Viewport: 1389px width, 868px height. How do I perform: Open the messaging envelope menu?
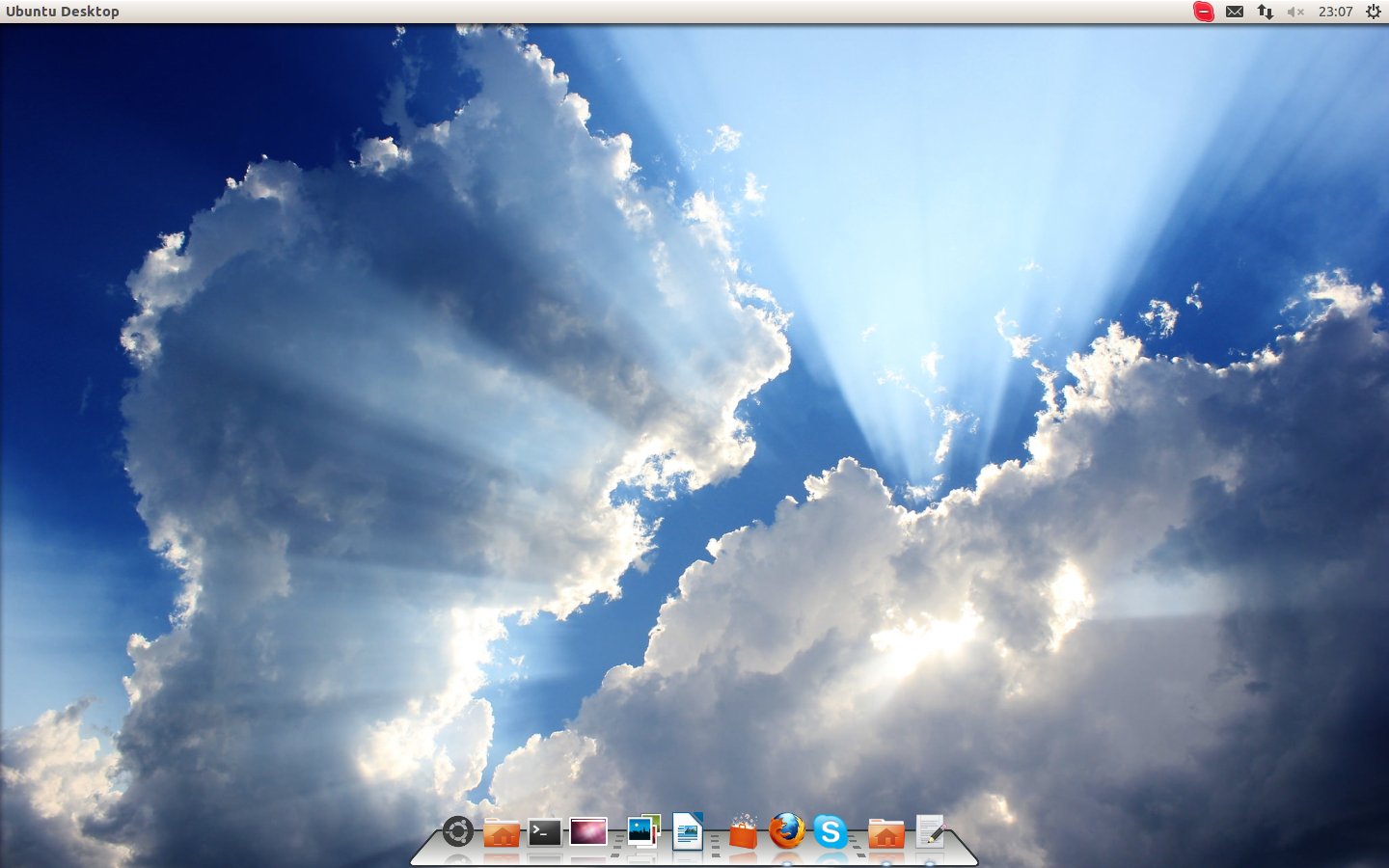1235,12
